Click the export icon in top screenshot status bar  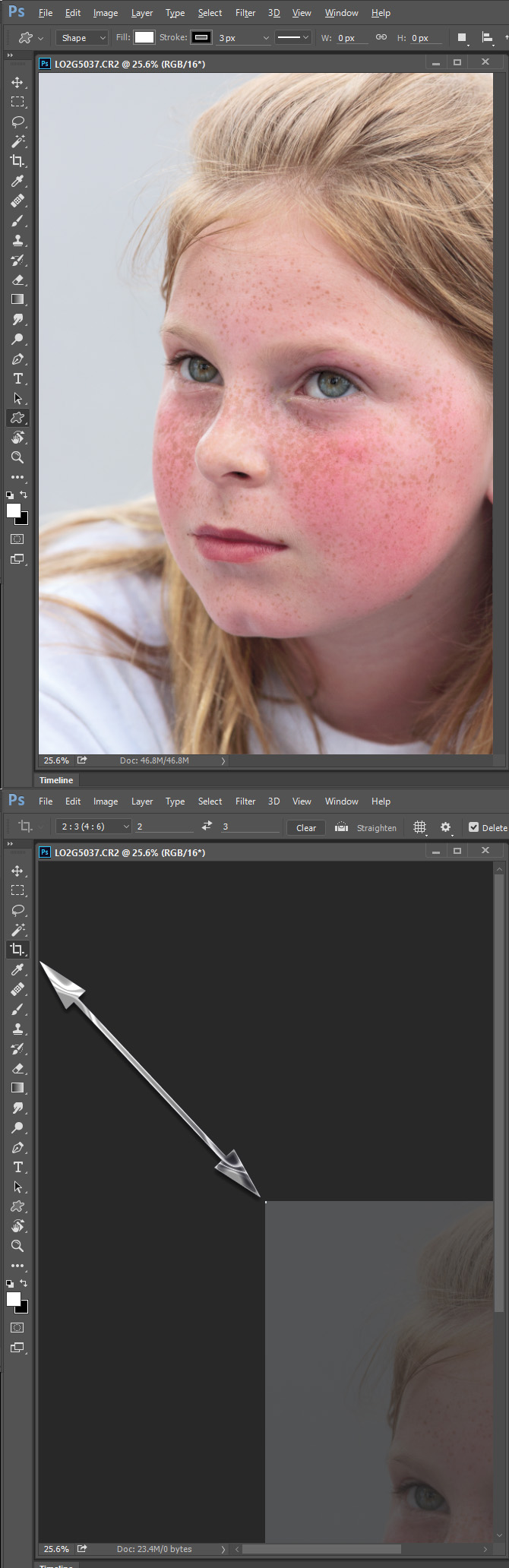82,760
